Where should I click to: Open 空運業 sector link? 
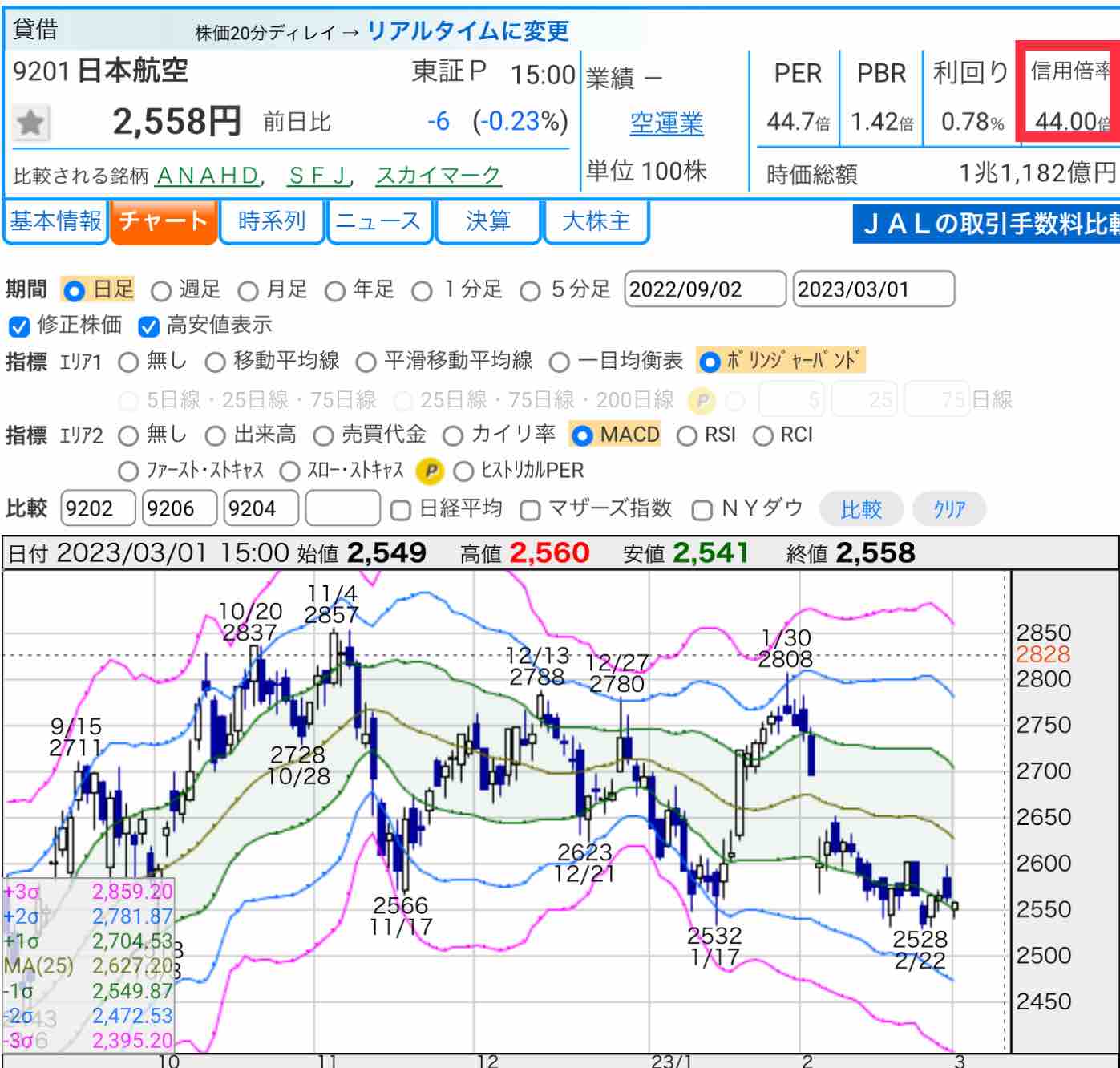[x=666, y=123]
